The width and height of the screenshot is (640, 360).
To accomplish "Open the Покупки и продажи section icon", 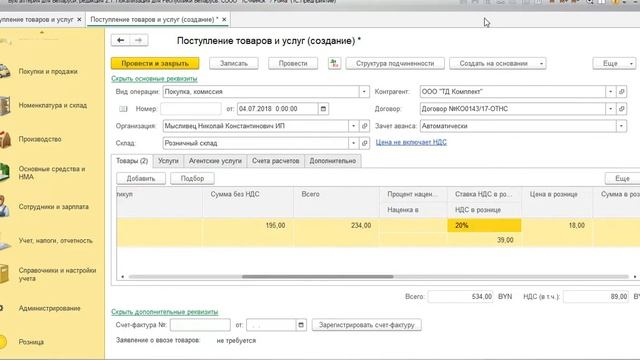I will [x=4, y=71].
